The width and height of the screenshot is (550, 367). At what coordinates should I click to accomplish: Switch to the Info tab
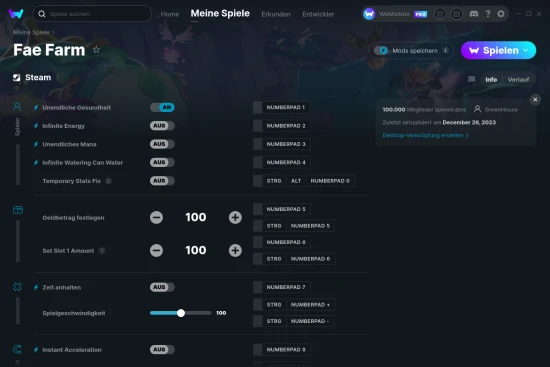coord(491,80)
